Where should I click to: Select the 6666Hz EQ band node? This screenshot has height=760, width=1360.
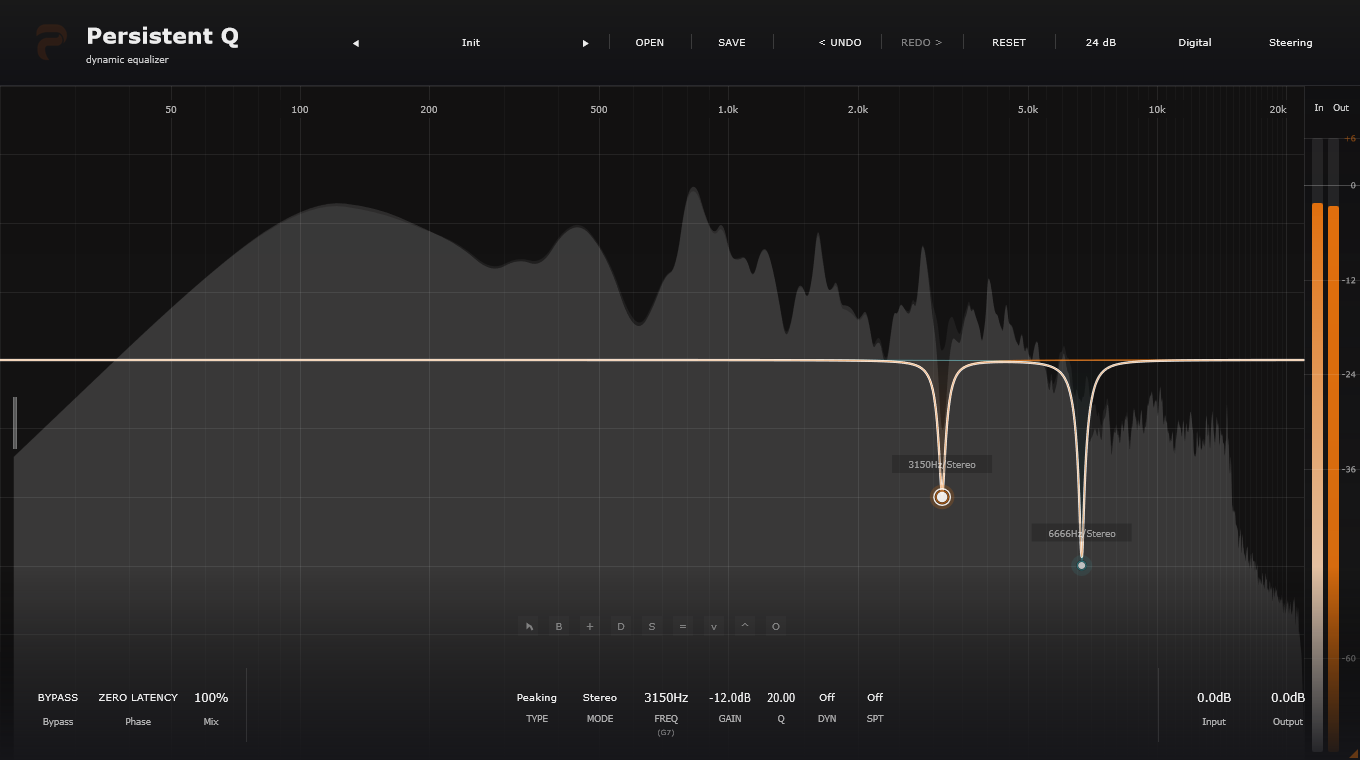pyautogui.click(x=1081, y=565)
